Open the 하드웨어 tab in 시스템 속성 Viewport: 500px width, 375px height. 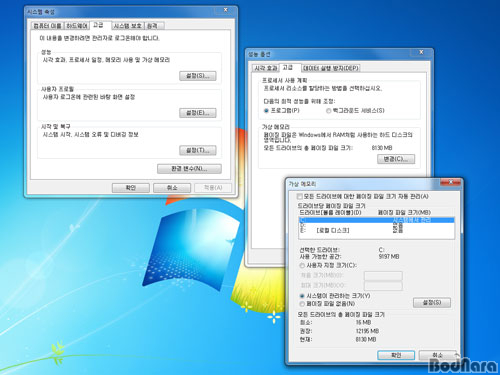click(77, 26)
